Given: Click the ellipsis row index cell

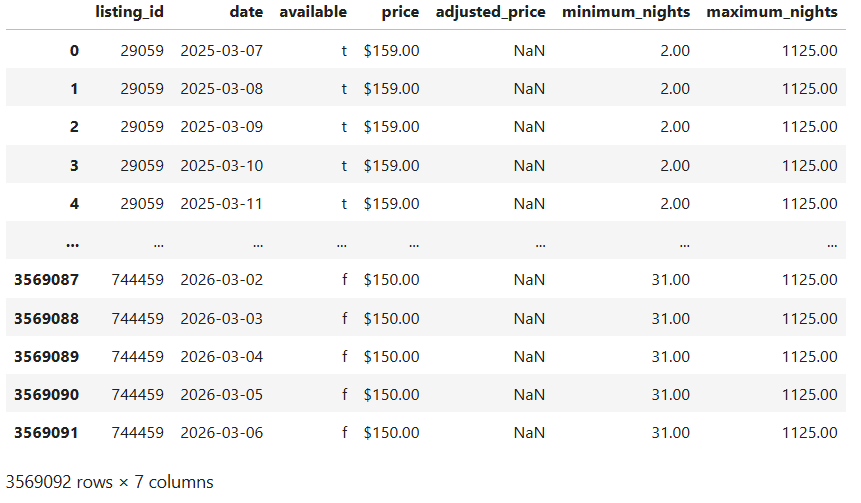Looking at the screenshot, I should (x=72, y=242).
